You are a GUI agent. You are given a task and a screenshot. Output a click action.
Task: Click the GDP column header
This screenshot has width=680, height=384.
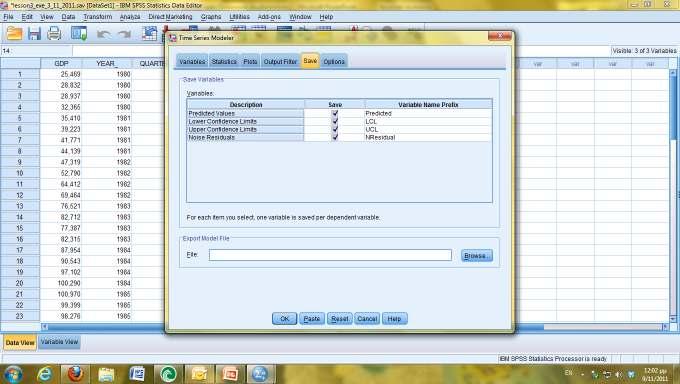click(61, 63)
